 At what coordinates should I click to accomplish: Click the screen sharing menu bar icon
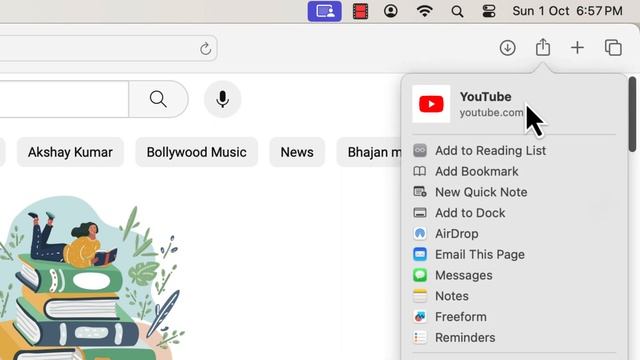(324, 11)
